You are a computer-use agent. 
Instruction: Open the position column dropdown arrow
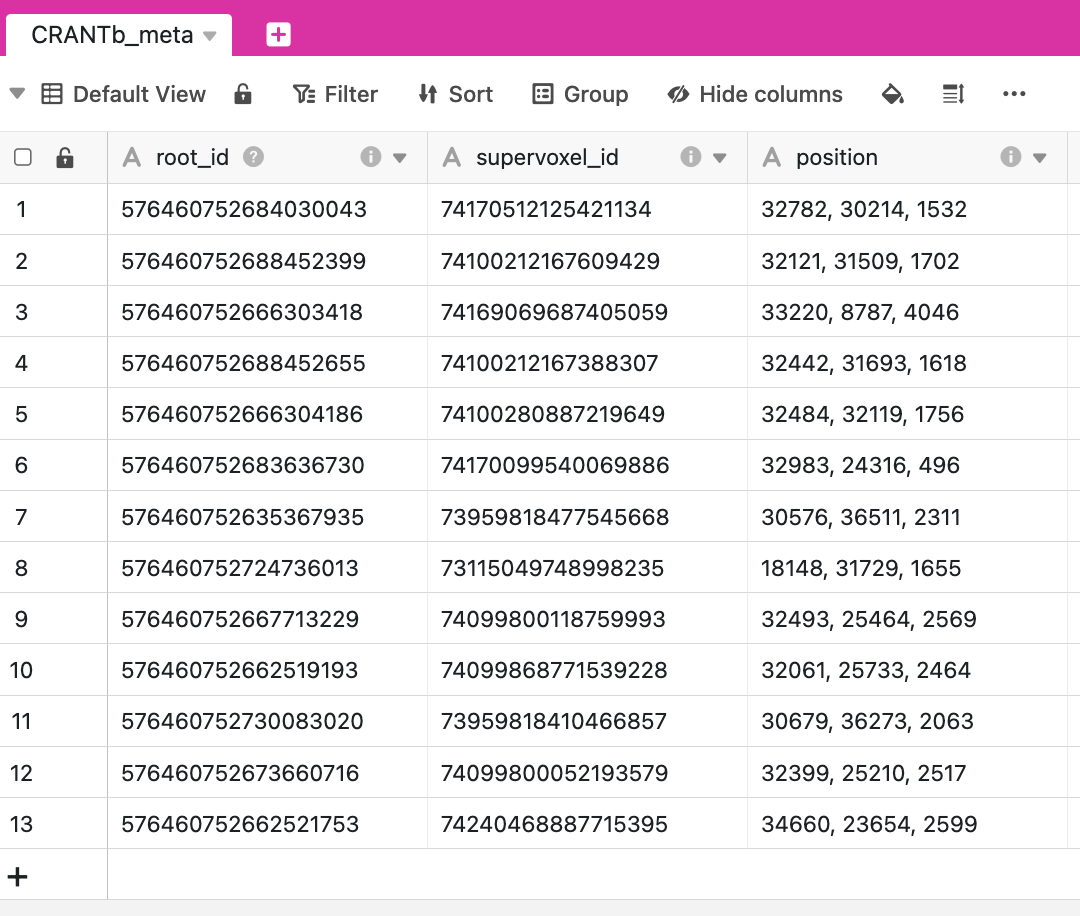click(x=1040, y=158)
